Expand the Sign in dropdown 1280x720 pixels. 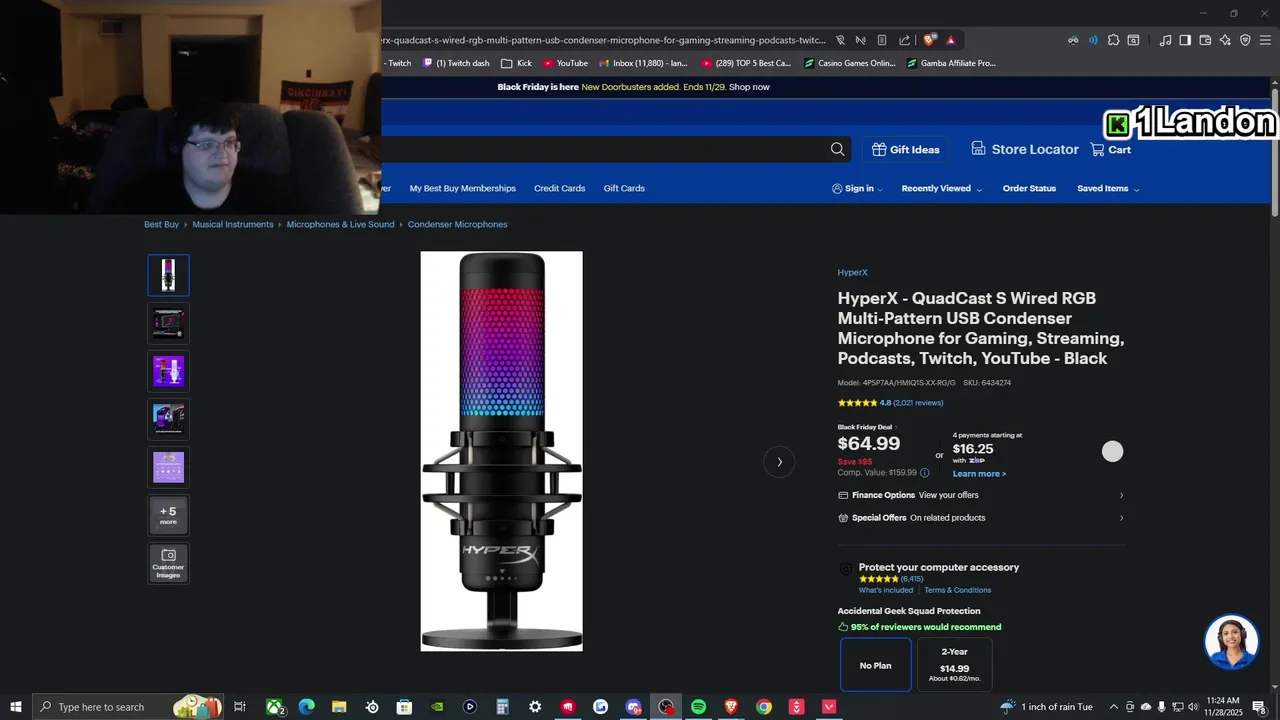[858, 188]
